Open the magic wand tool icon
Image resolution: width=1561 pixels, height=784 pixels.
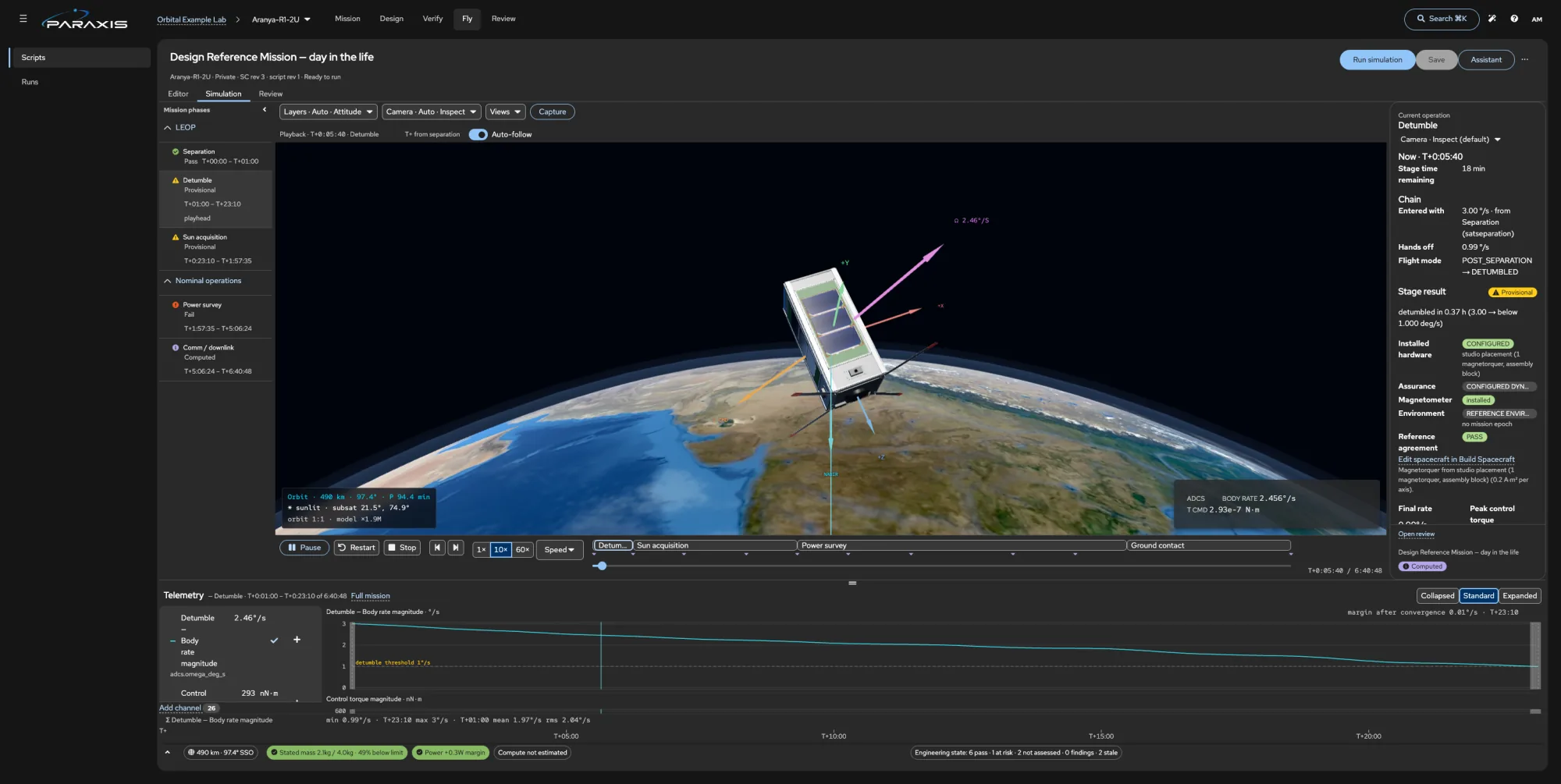click(x=1492, y=19)
